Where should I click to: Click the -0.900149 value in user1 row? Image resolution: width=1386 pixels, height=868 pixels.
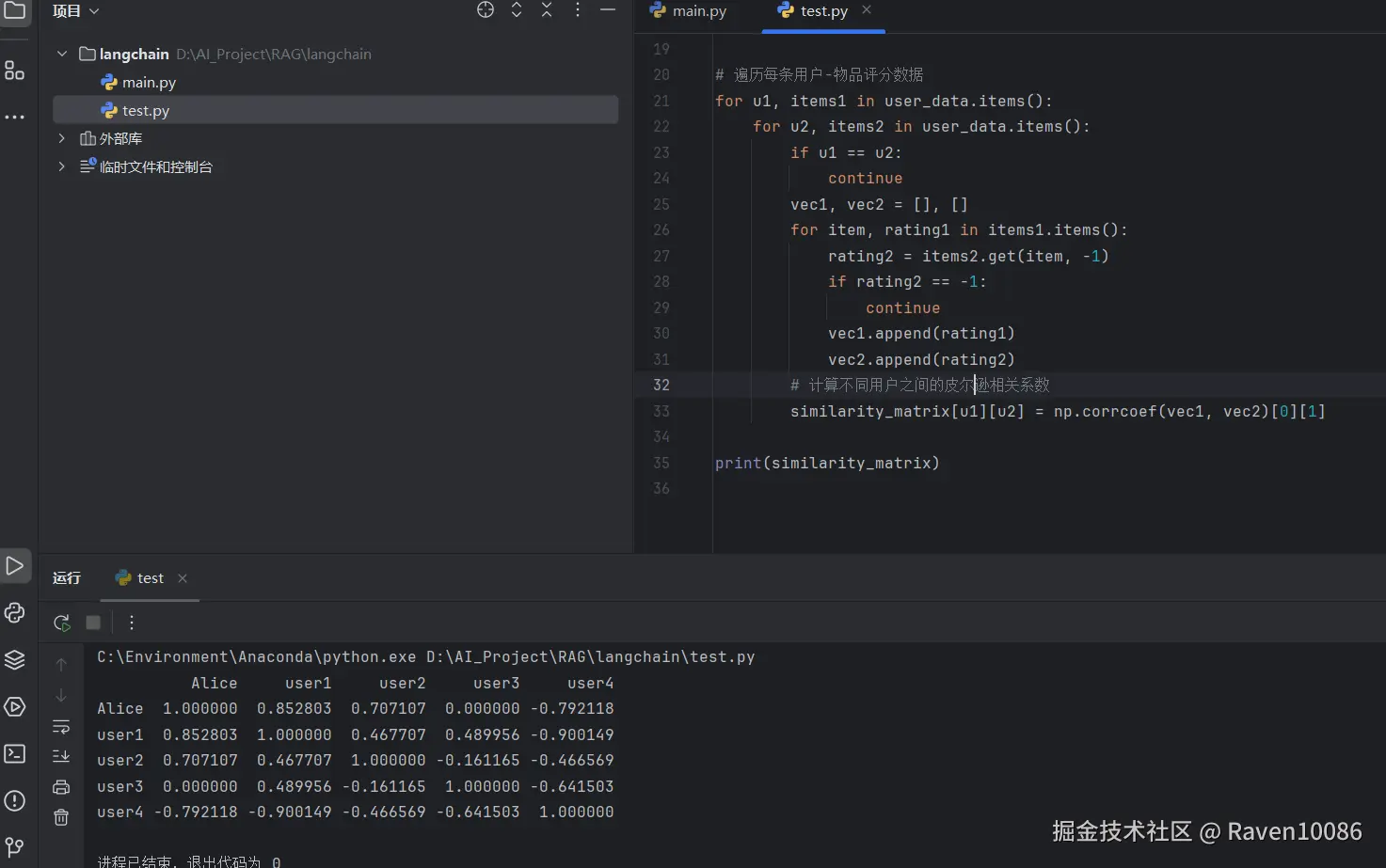pyautogui.click(x=572, y=734)
